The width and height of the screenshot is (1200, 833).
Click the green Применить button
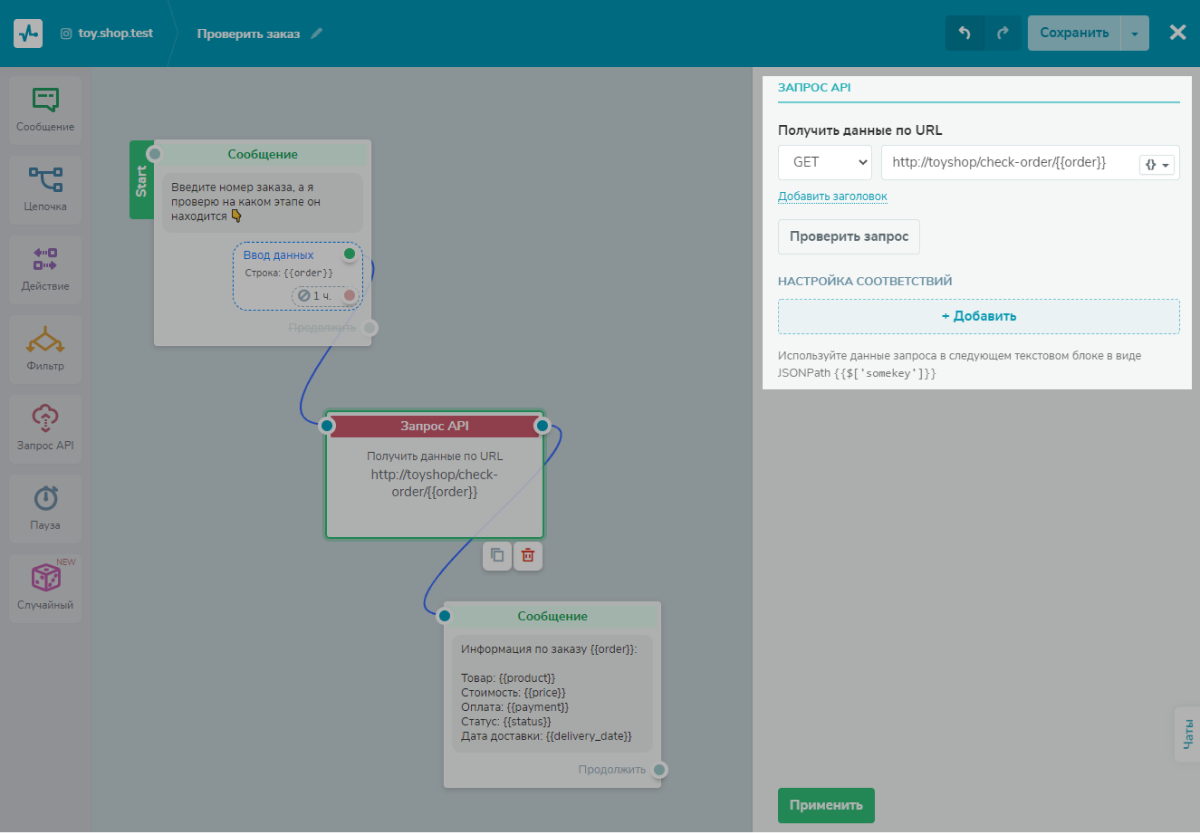click(x=825, y=805)
